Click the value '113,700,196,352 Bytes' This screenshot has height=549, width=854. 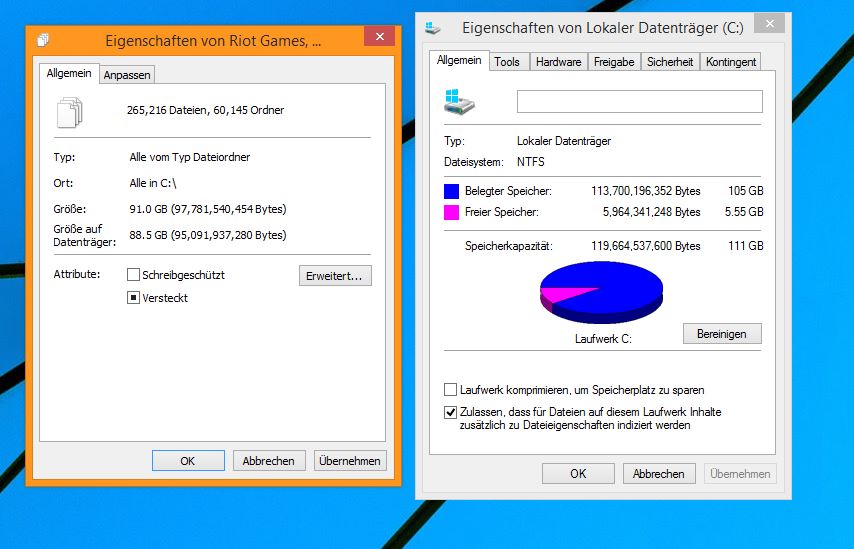645,191
